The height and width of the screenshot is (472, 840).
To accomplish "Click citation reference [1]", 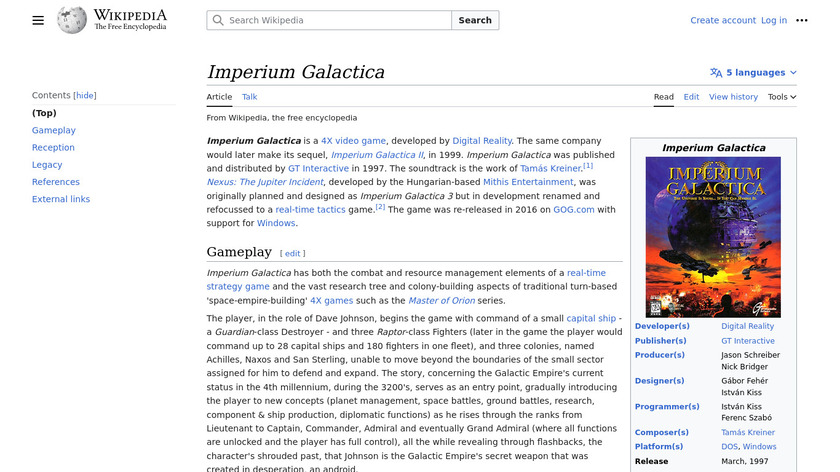I will (588, 166).
